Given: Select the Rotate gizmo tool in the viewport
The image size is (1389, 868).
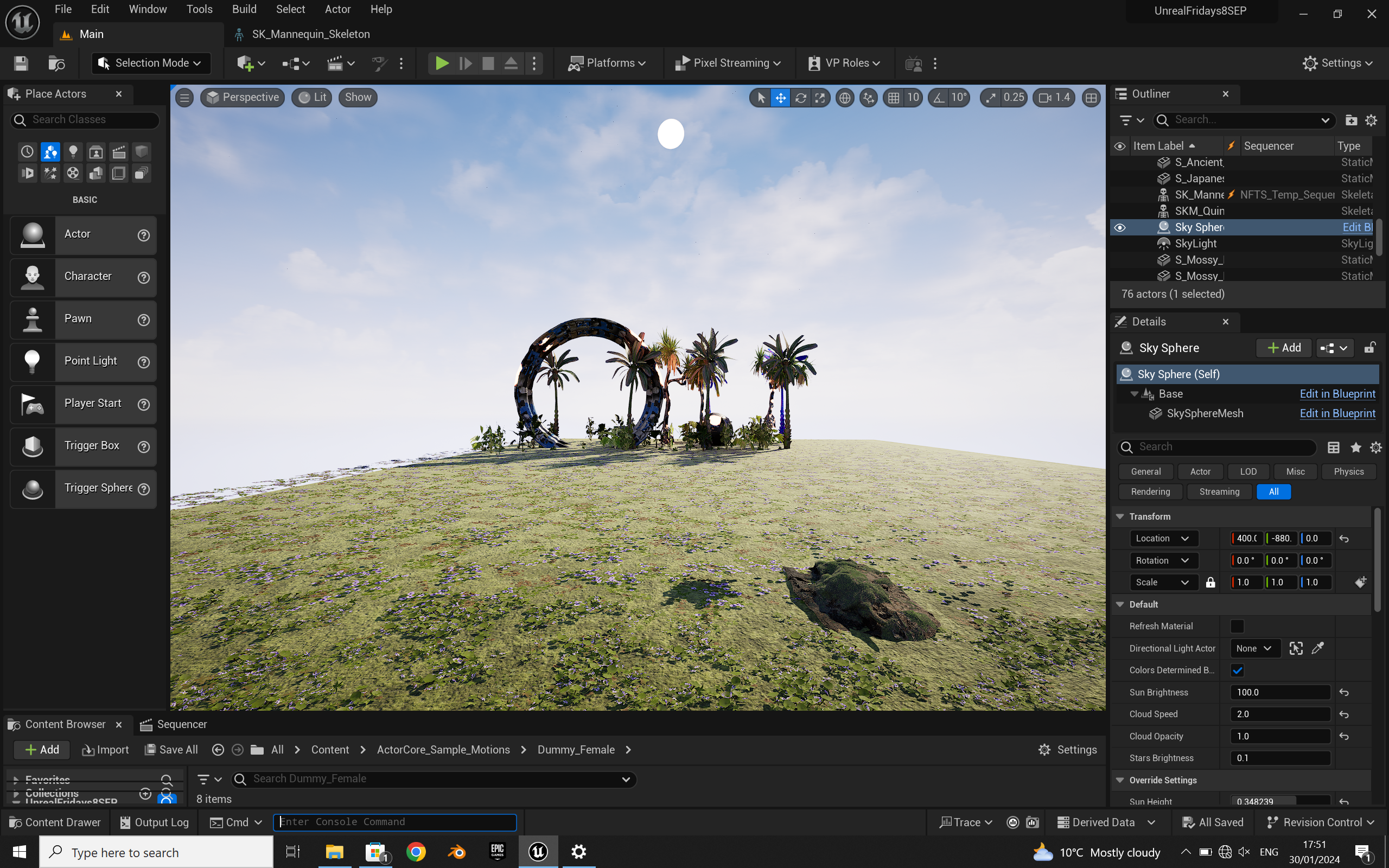Looking at the screenshot, I should (x=800, y=98).
